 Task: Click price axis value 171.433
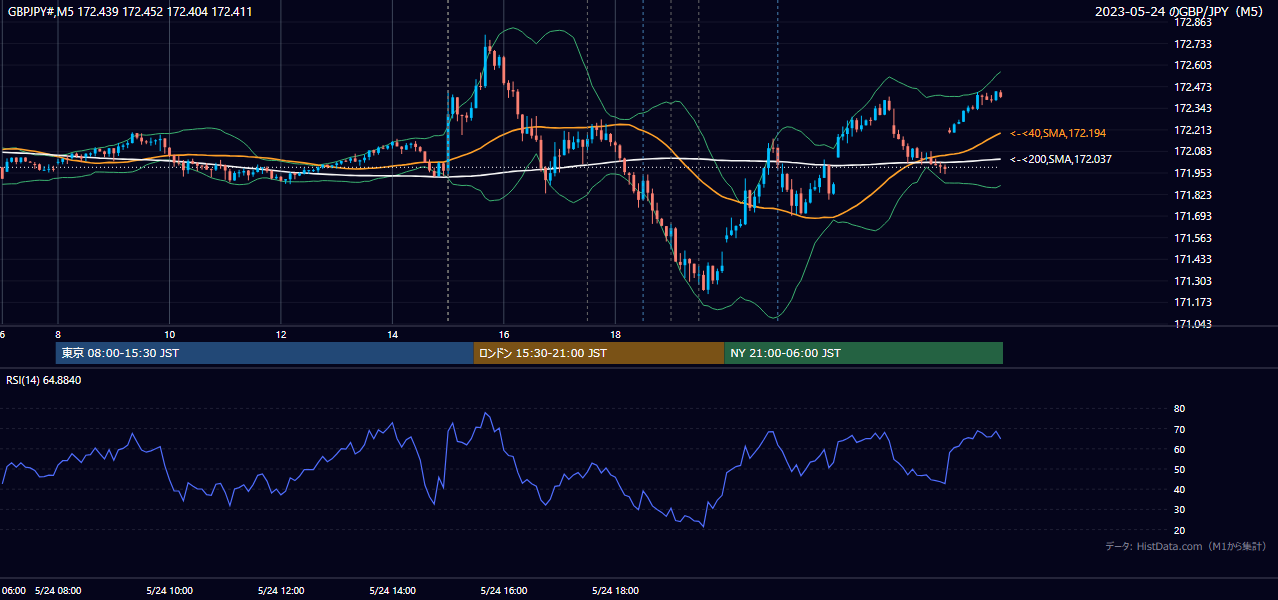point(1192,259)
